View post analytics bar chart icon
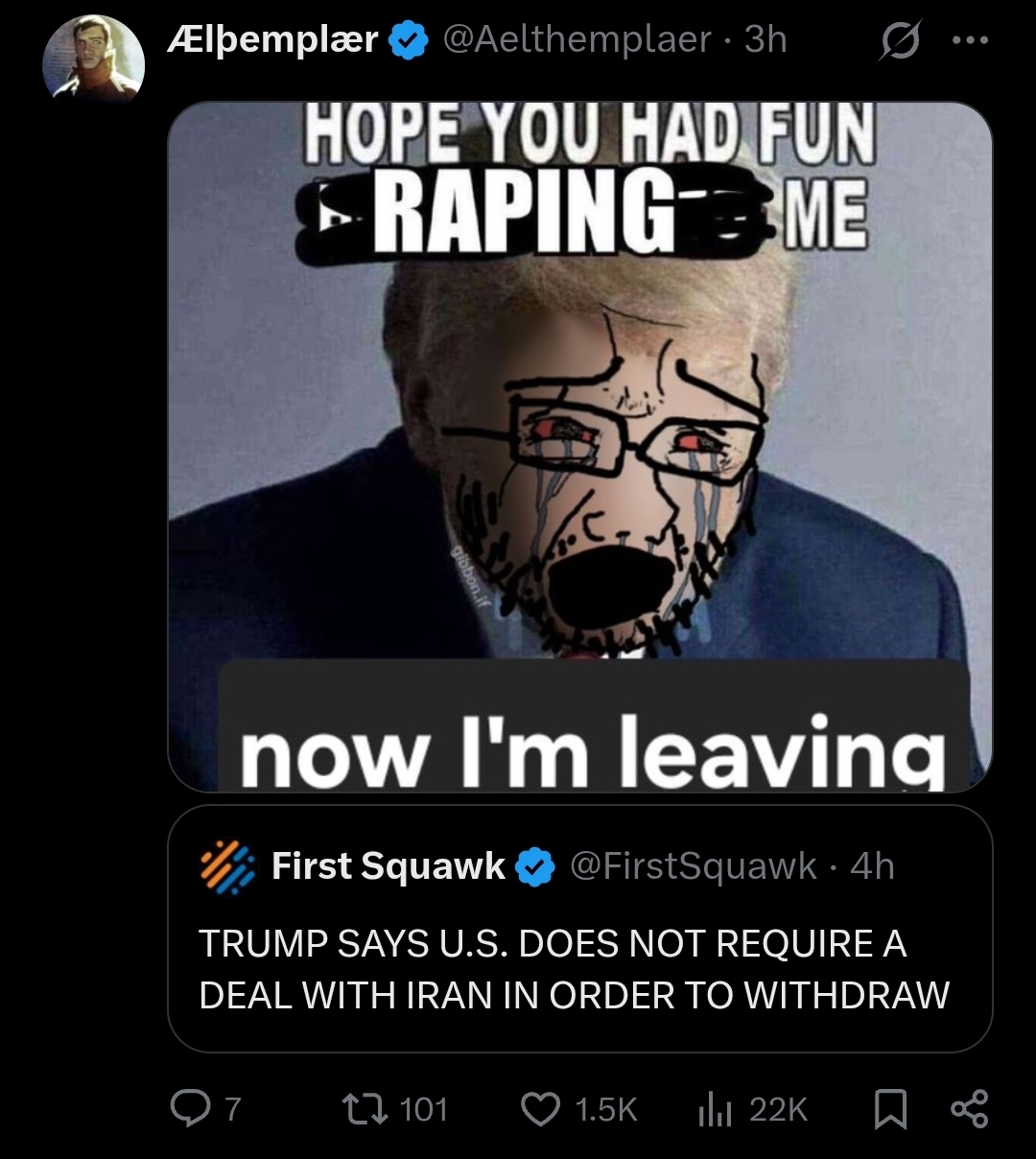 coord(716,1110)
